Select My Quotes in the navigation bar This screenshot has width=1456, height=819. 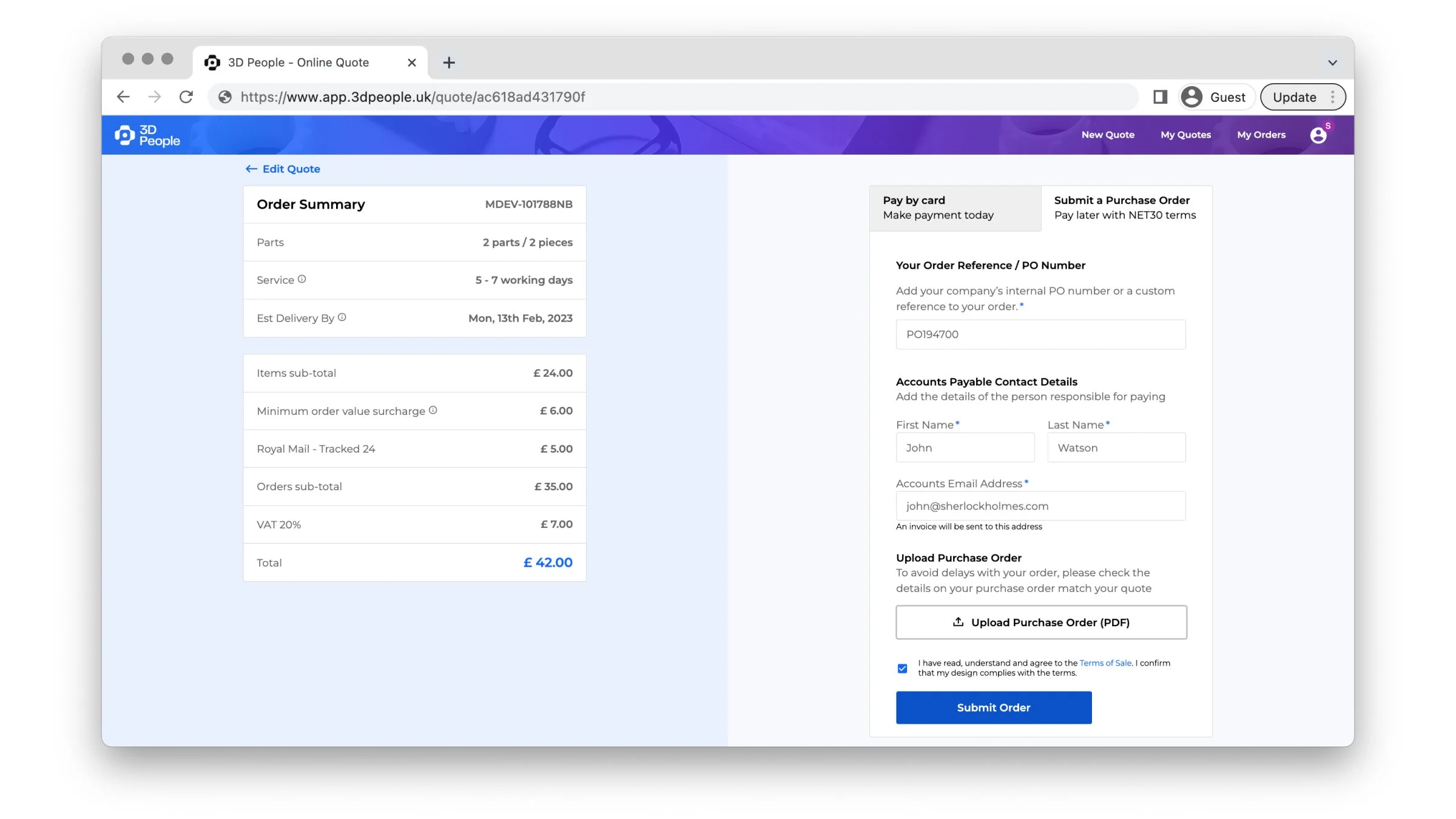click(x=1185, y=135)
